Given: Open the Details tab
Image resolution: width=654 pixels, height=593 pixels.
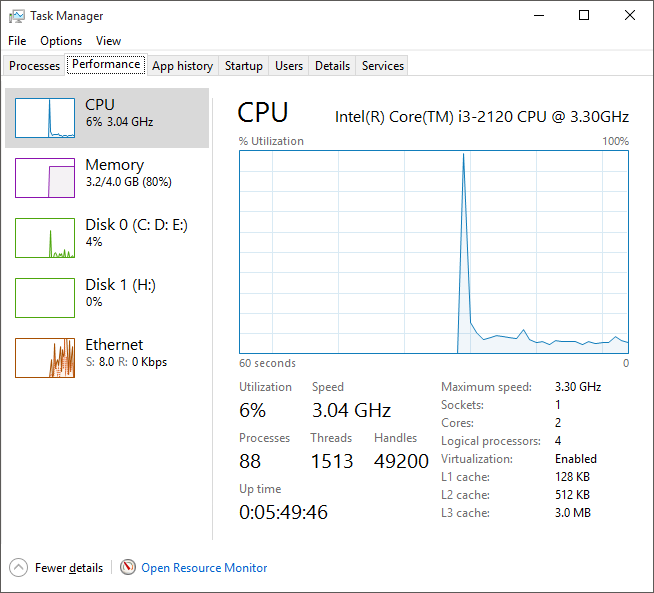Looking at the screenshot, I should [x=332, y=66].
